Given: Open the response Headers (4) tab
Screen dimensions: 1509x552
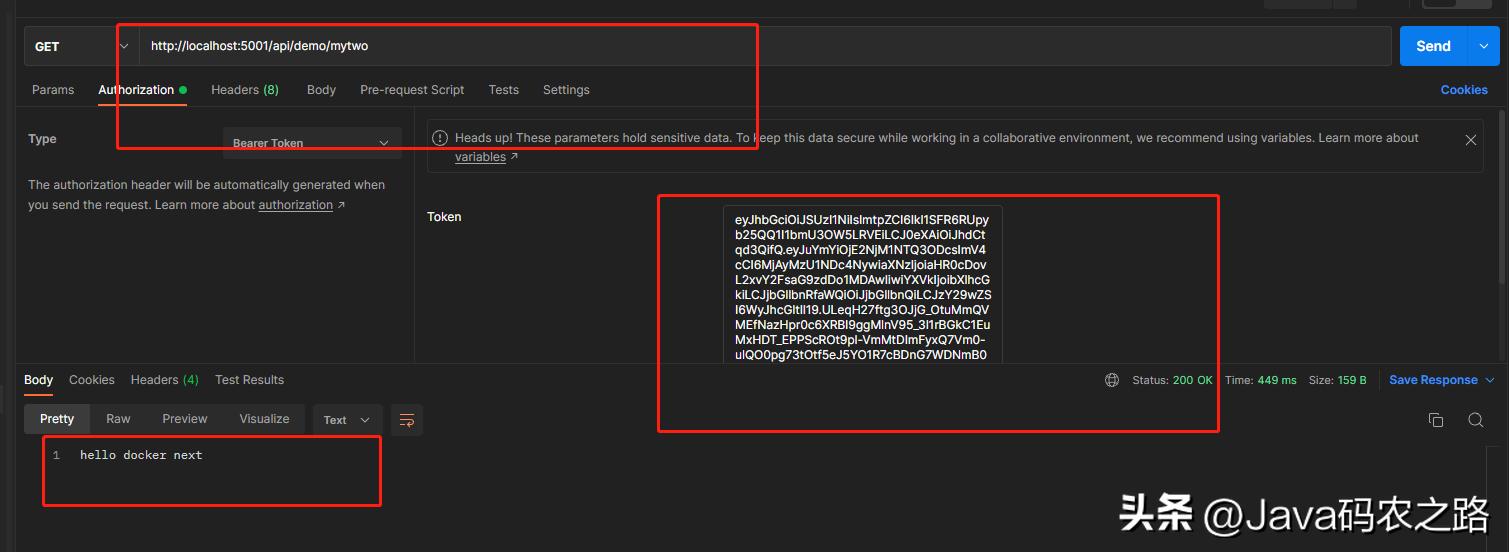Looking at the screenshot, I should click(165, 380).
